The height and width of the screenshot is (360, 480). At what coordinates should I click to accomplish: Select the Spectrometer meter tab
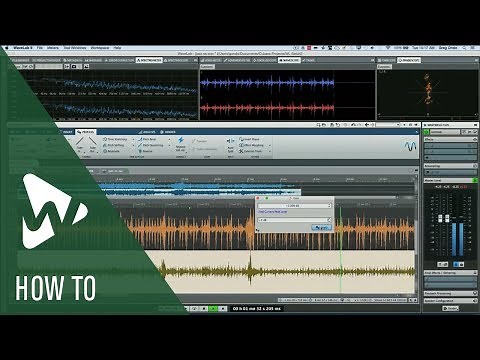point(149,60)
